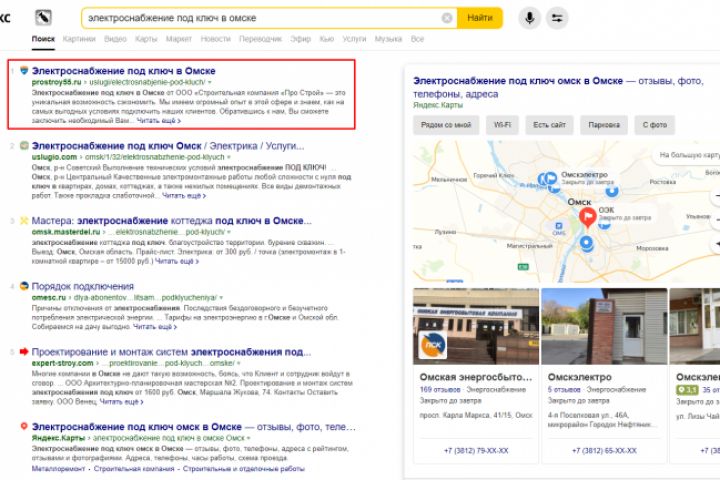Toggle the 'Рядом со мной' filter
This screenshot has height=480, width=720.
click(446, 125)
